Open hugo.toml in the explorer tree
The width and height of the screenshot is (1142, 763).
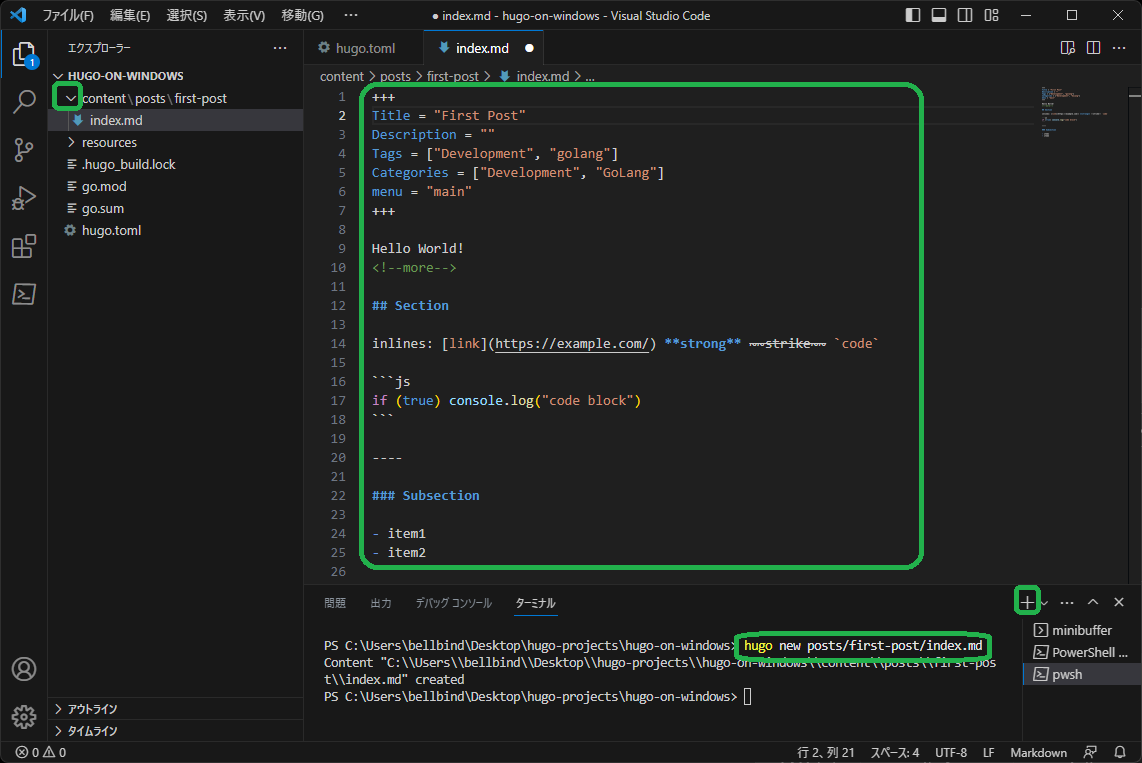176,230
